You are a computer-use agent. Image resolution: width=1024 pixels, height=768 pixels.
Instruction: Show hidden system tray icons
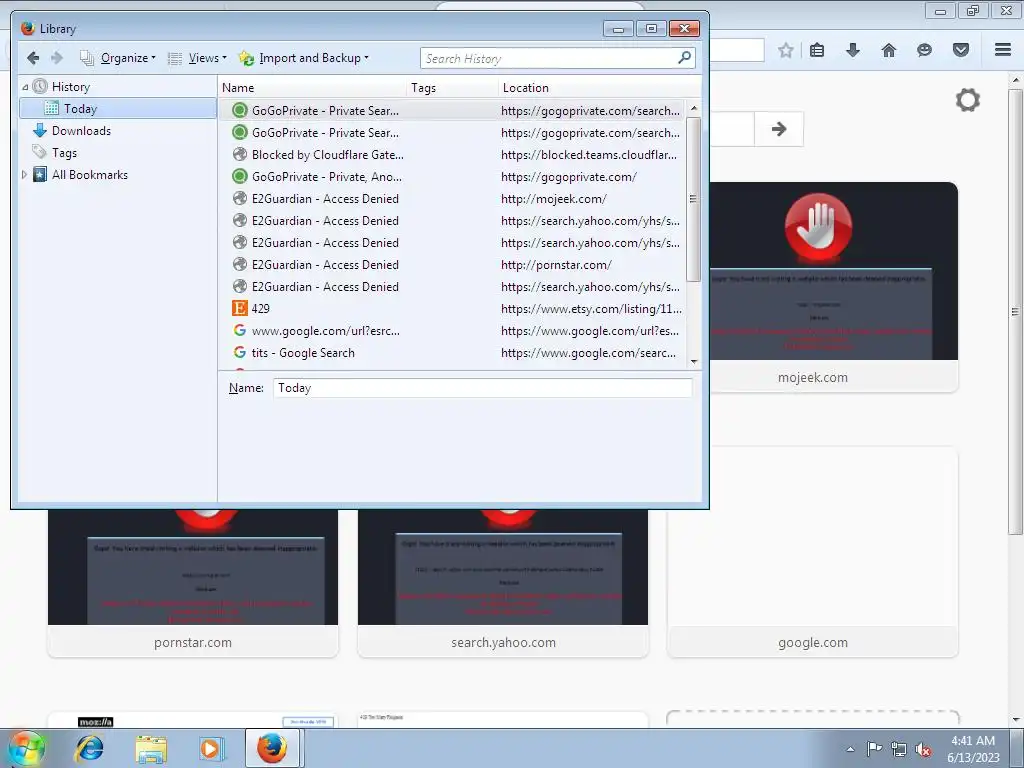(850, 749)
